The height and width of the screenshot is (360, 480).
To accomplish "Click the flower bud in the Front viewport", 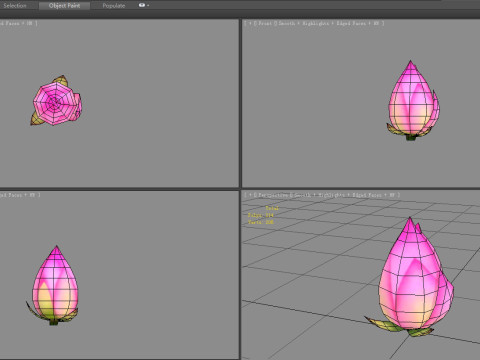I will 413,101.
